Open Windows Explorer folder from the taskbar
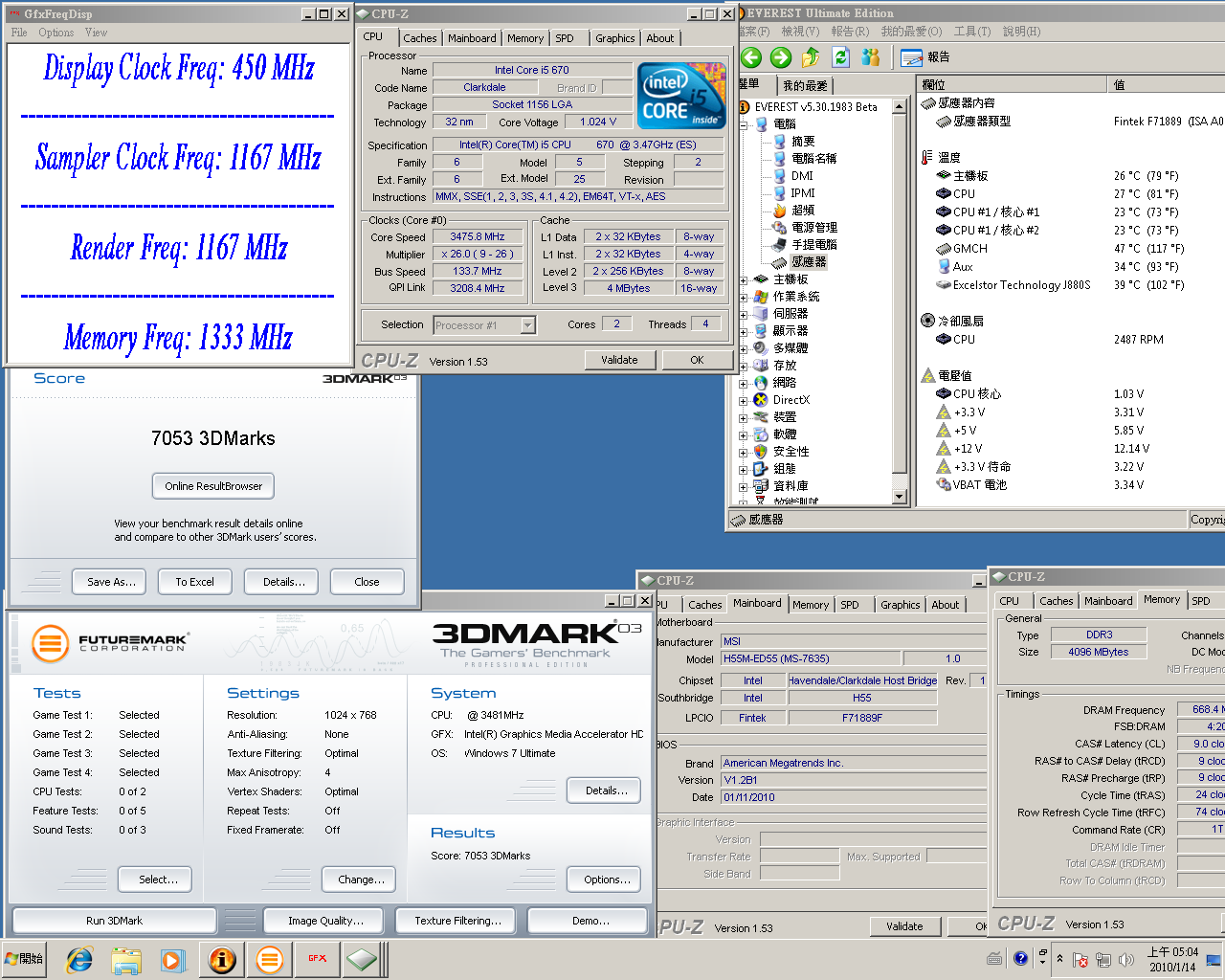 point(126,959)
